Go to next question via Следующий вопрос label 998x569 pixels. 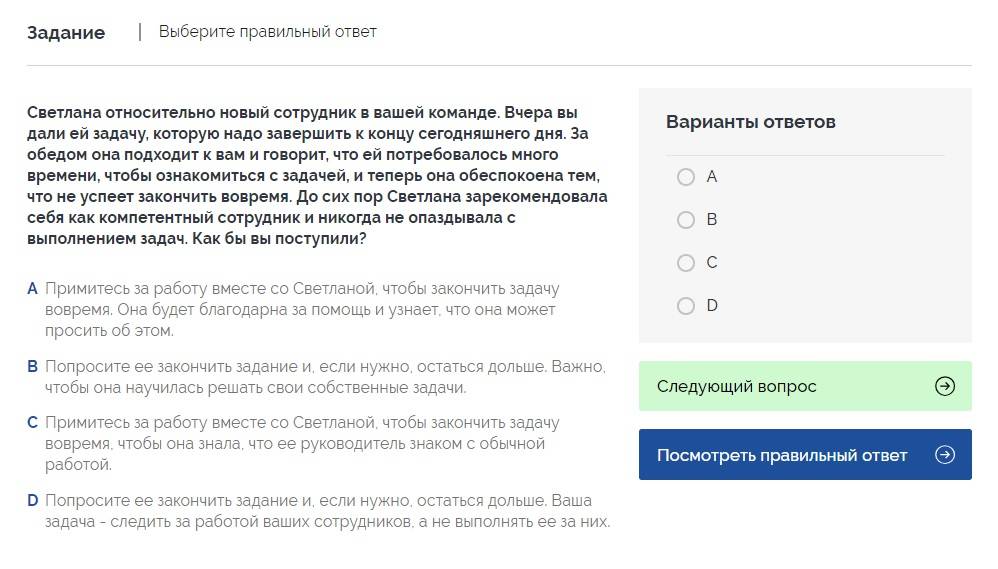point(736,386)
